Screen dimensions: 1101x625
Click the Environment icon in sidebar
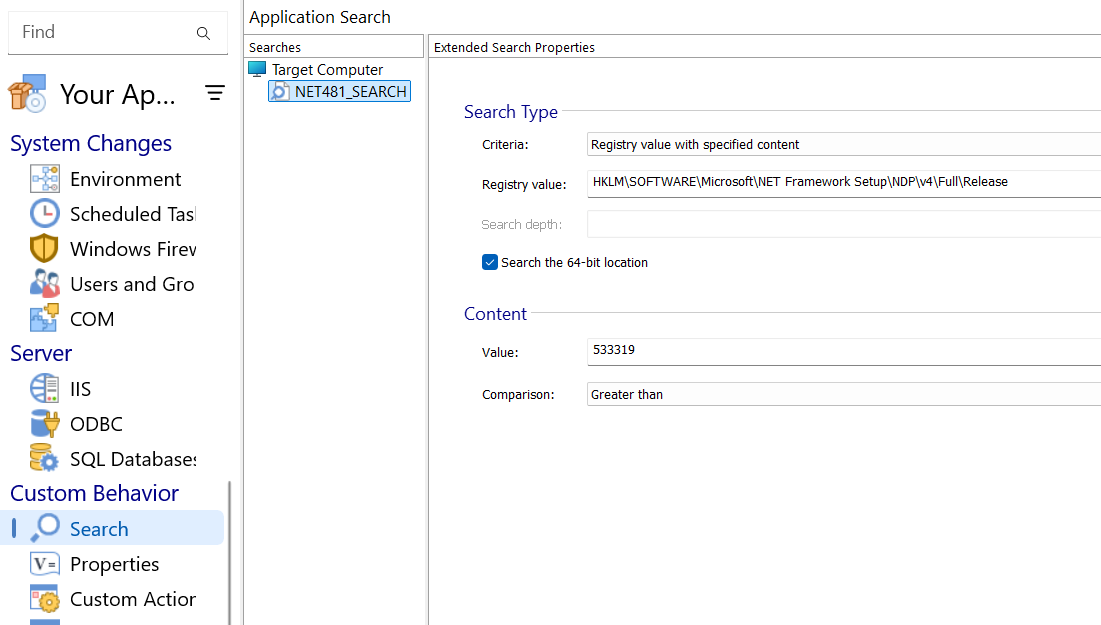tap(45, 179)
